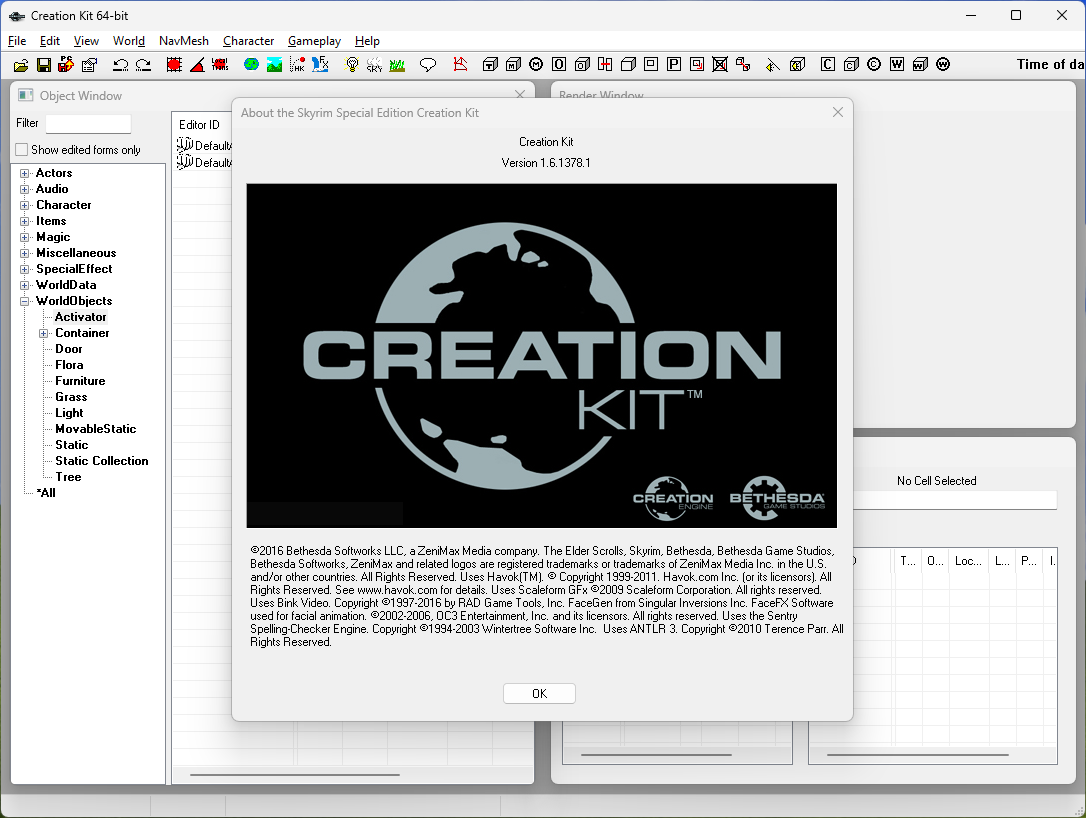Select the Furniture tree item
The width and height of the screenshot is (1086, 818).
point(80,381)
